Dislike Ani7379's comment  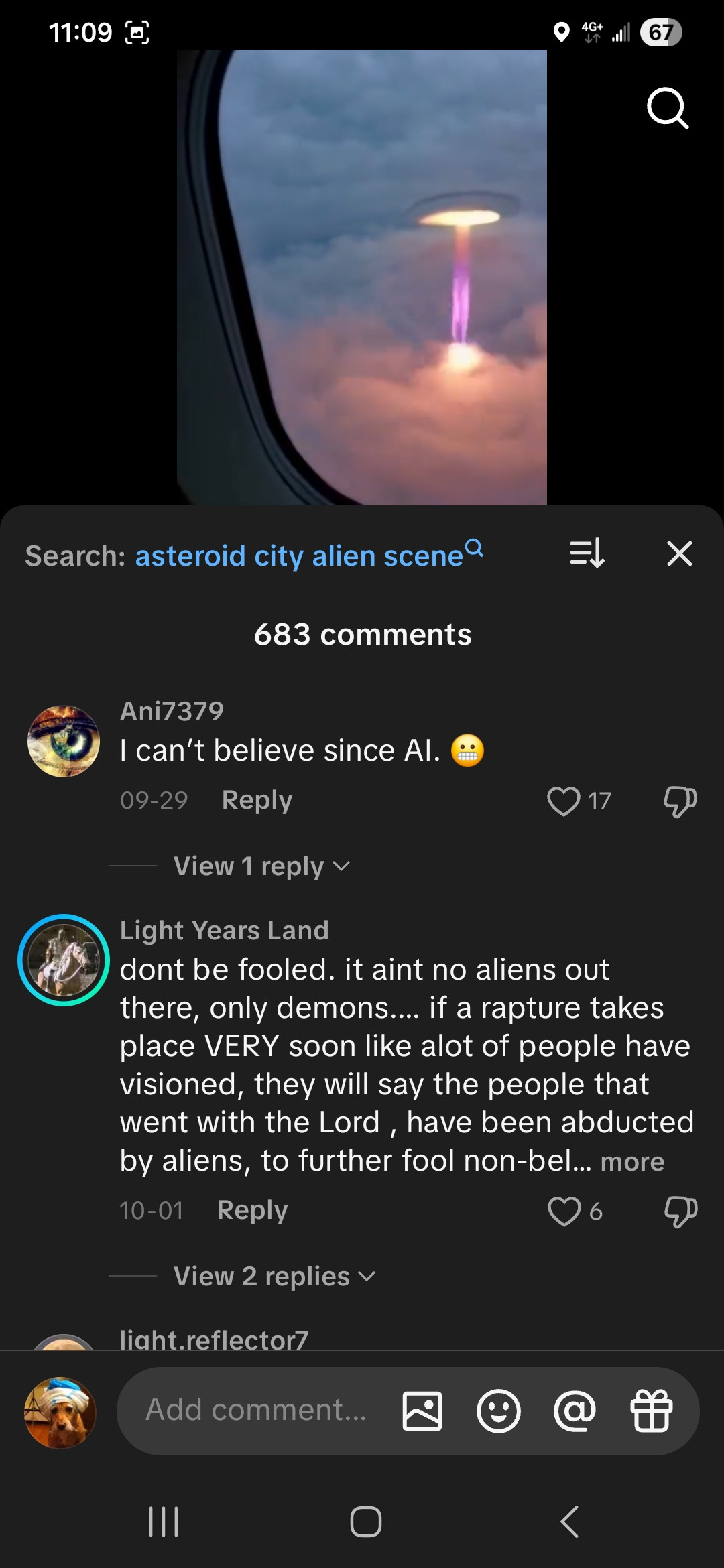pos(680,801)
